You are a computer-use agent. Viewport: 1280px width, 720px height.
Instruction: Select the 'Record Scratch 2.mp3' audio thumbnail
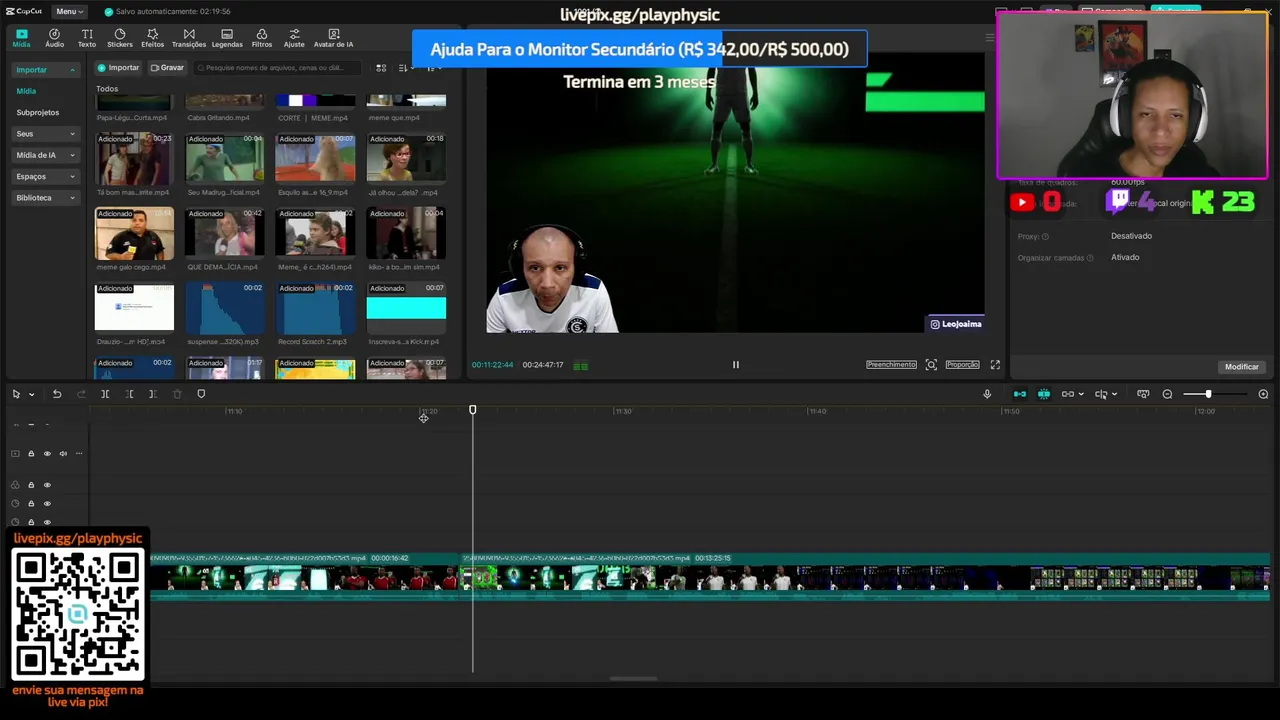315,308
